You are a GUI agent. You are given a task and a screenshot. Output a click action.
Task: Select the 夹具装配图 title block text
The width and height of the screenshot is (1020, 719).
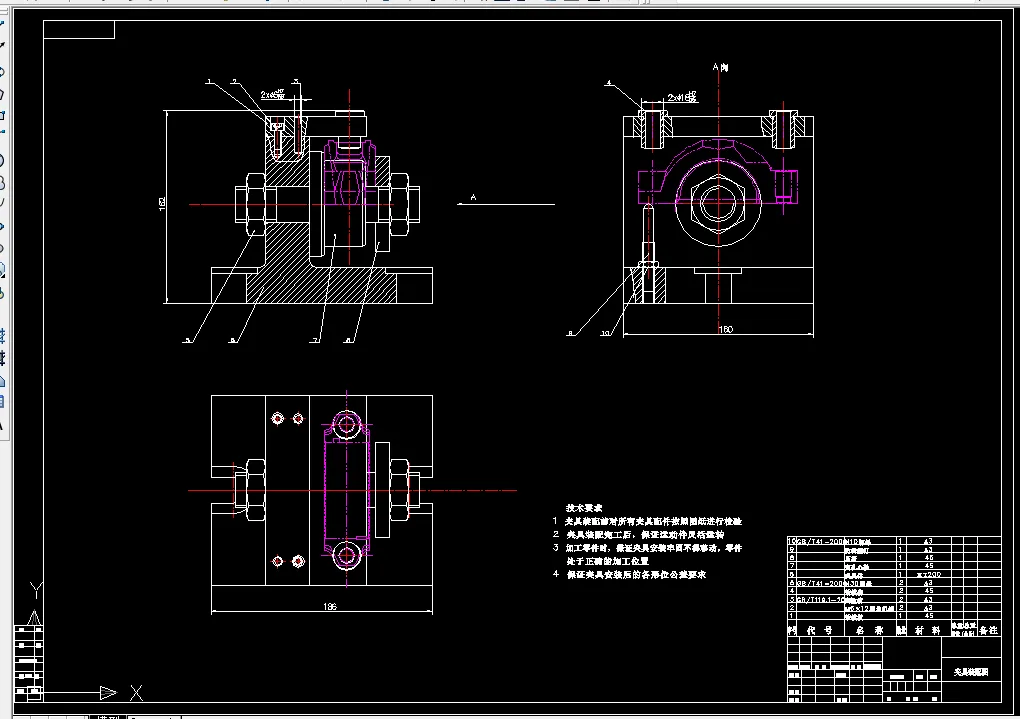tap(971, 672)
